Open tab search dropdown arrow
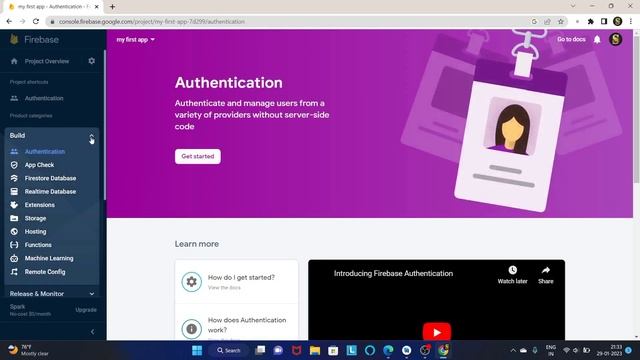Screen dimensions: 640x360 coord(573,6)
